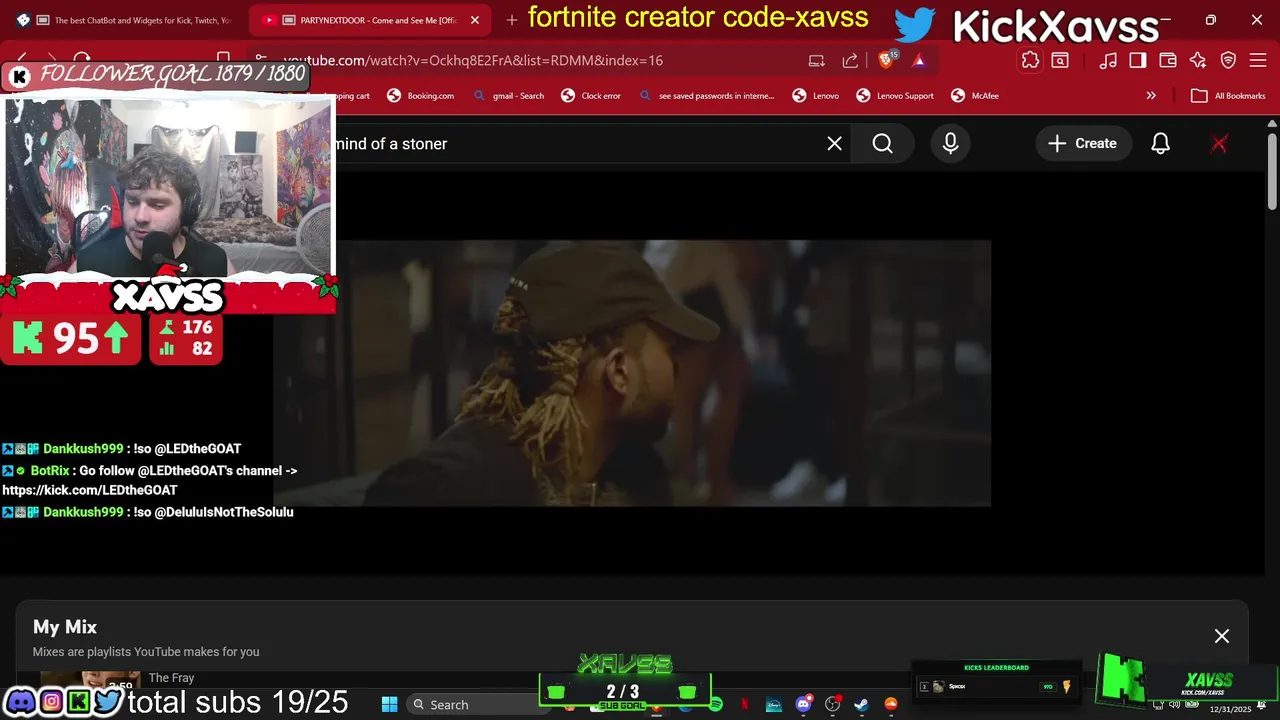
Task: Open the music note playlist icon
Action: coord(1108,60)
